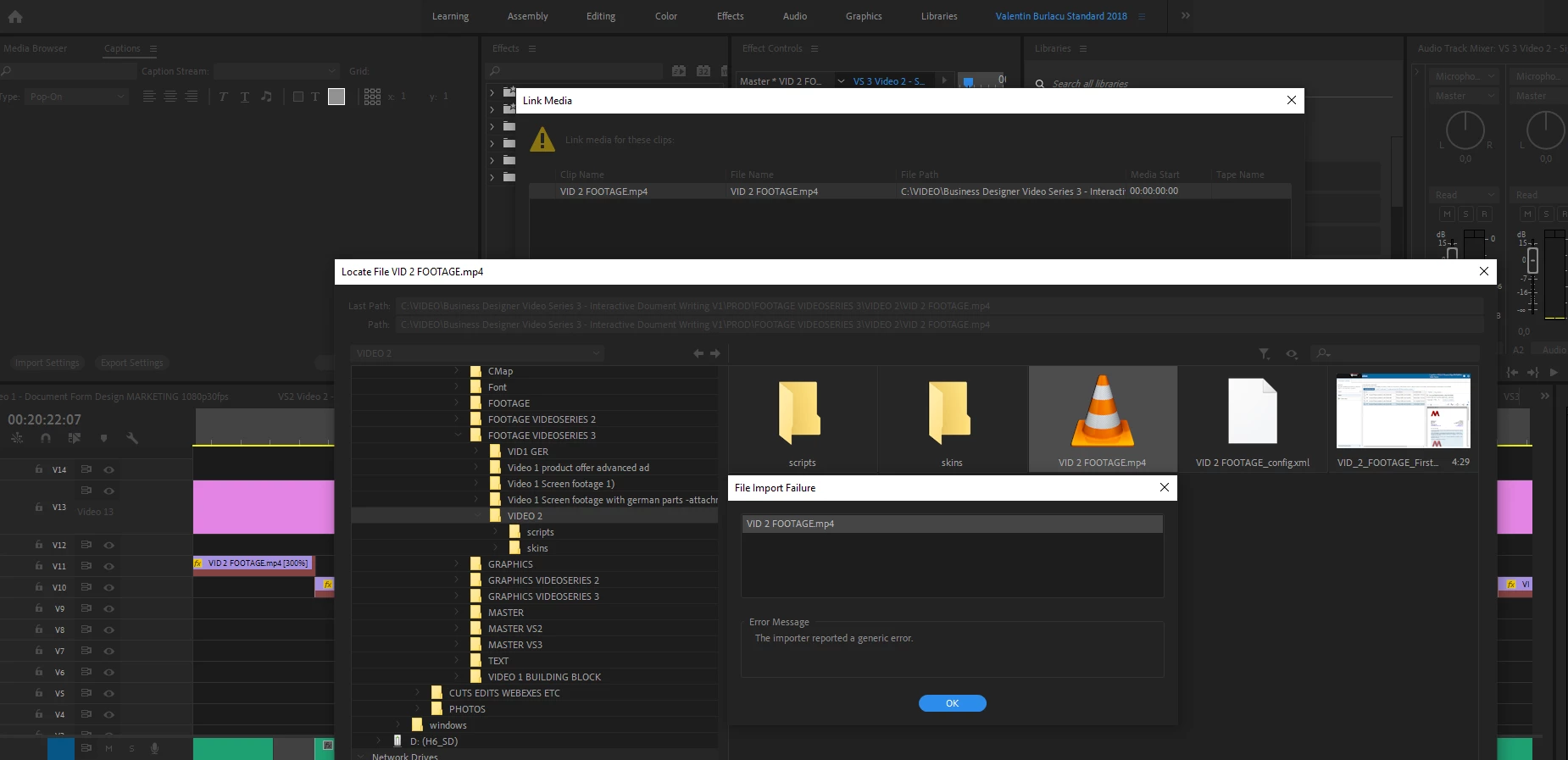This screenshot has height=760, width=1568.
Task: Toggle sync lock for track V6
Action: click(86, 672)
